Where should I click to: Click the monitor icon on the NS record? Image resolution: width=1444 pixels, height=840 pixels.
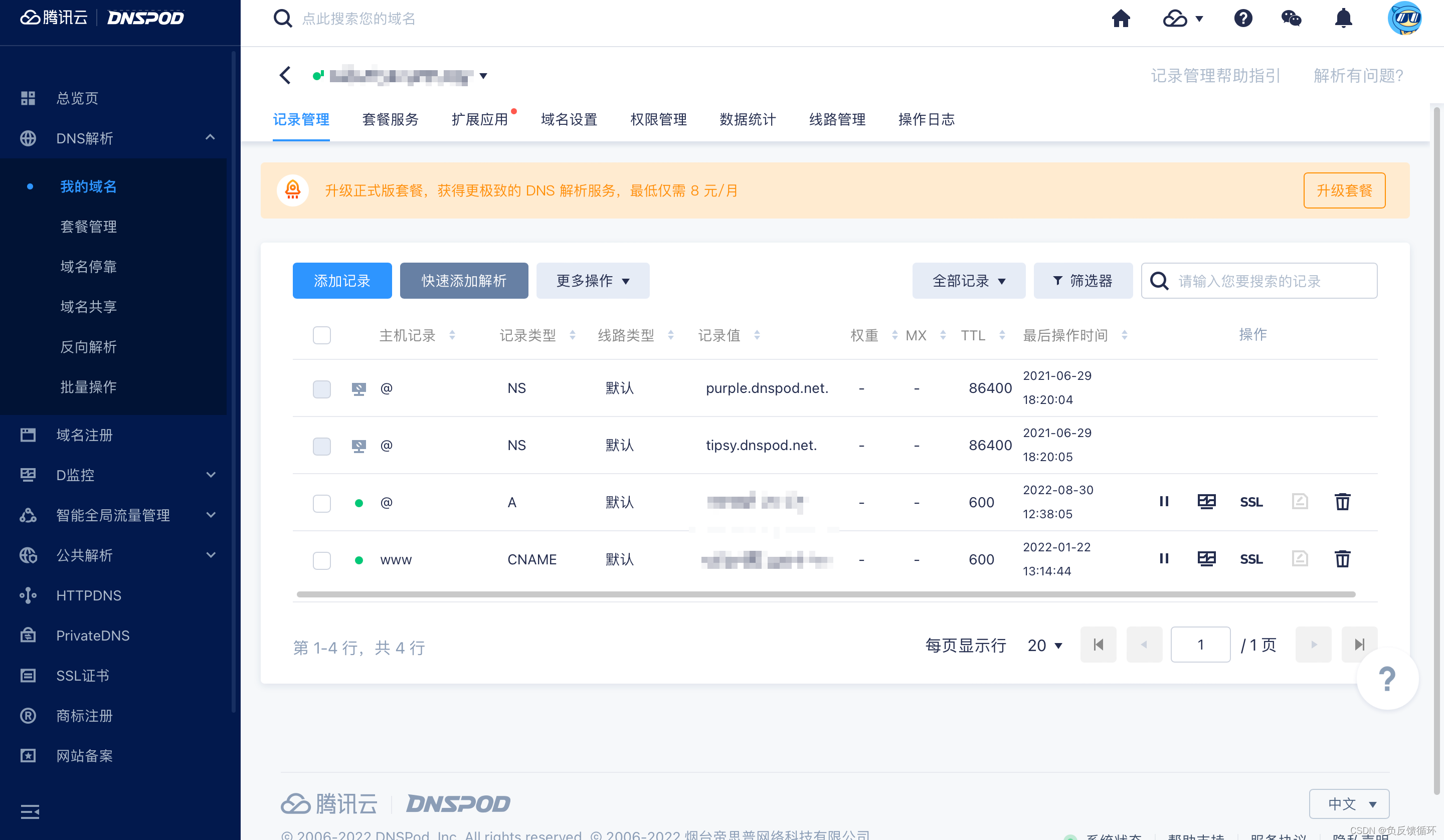[x=358, y=388]
